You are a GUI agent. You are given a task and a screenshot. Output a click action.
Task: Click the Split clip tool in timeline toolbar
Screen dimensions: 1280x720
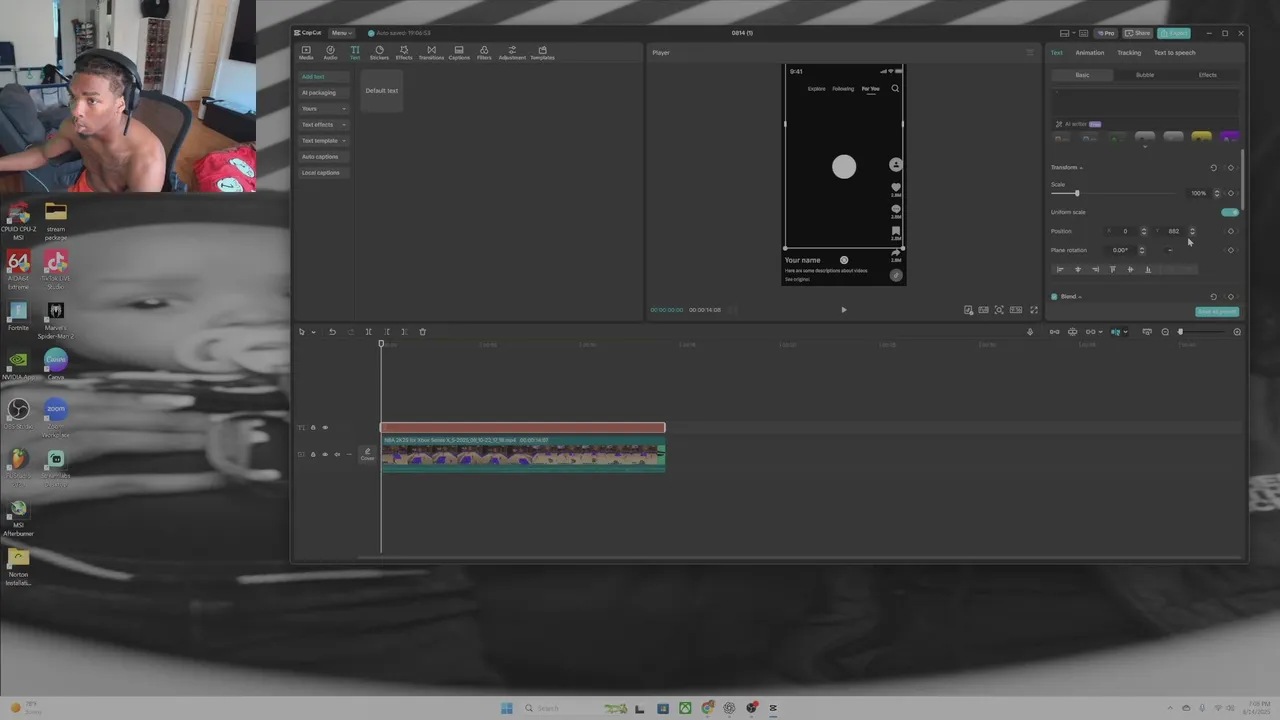coord(368,332)
